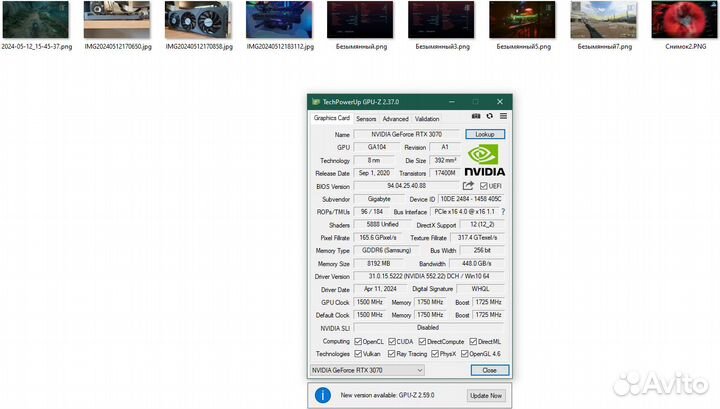Click the GPU field GA104
Viewport: 720px width, 409px height.
(377, 147)
